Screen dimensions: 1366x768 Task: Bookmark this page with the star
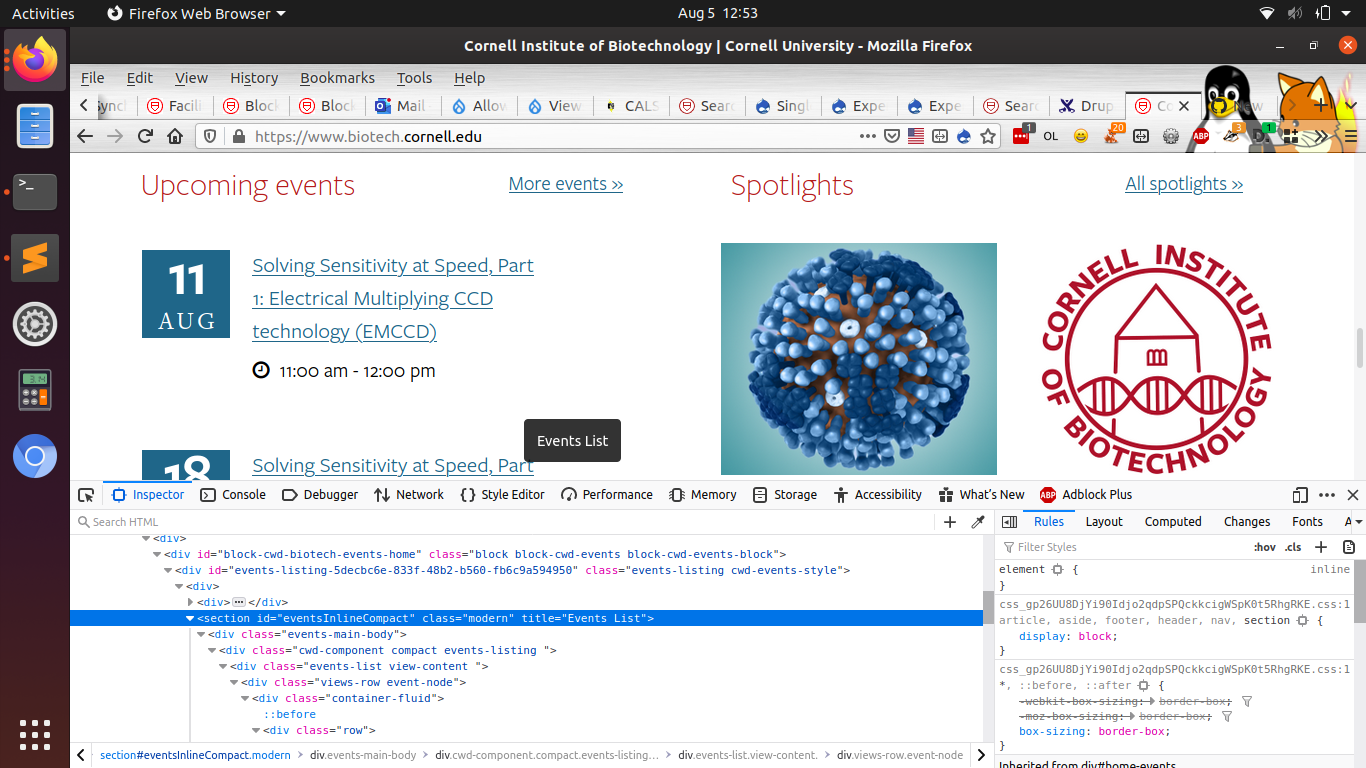point(988,136)
